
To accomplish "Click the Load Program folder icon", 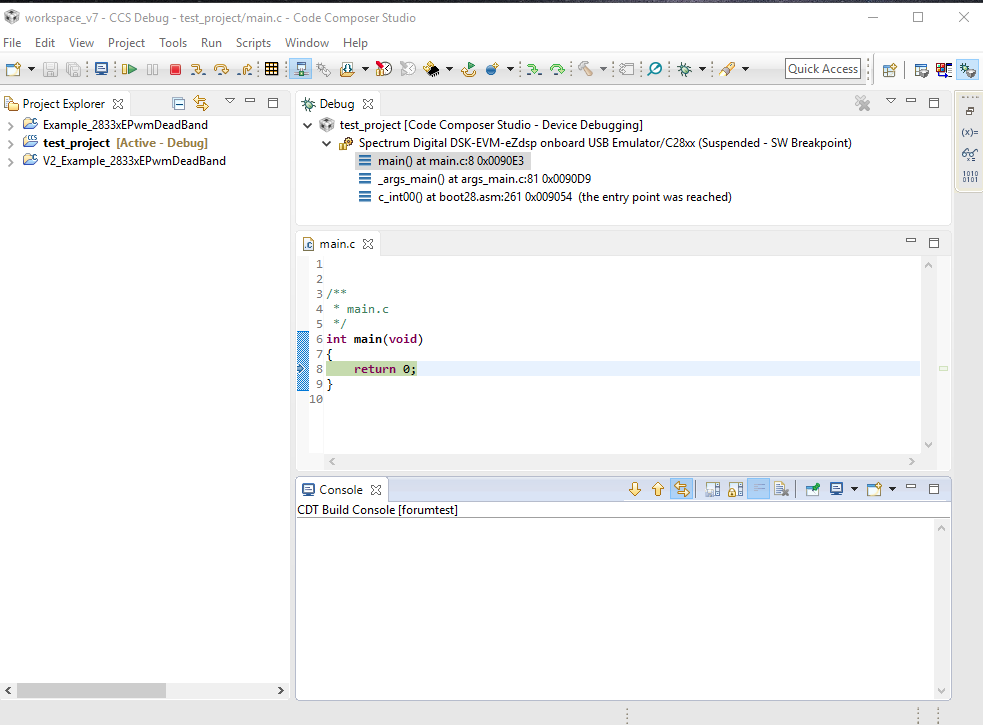I will (347, 69).
